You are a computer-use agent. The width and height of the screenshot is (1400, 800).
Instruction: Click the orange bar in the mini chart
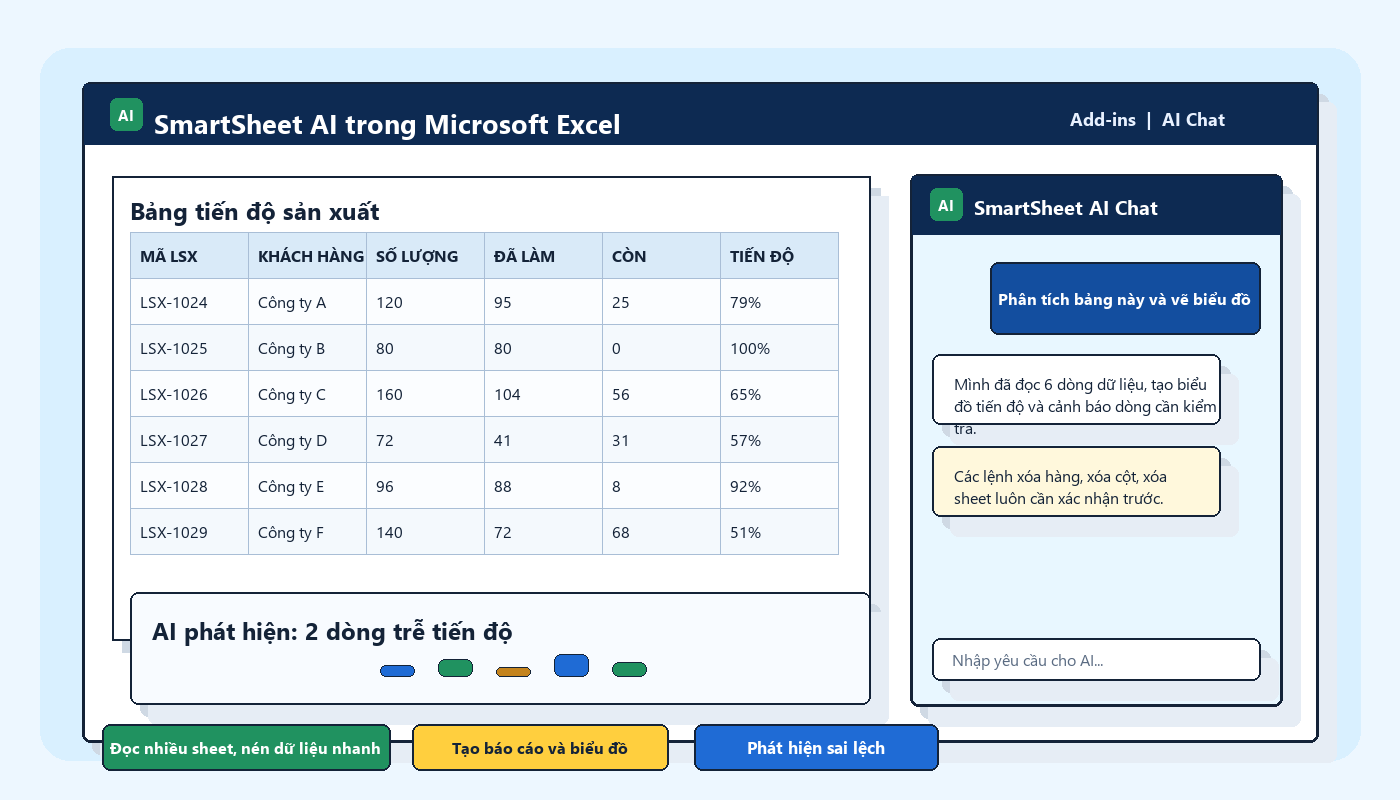513,672
